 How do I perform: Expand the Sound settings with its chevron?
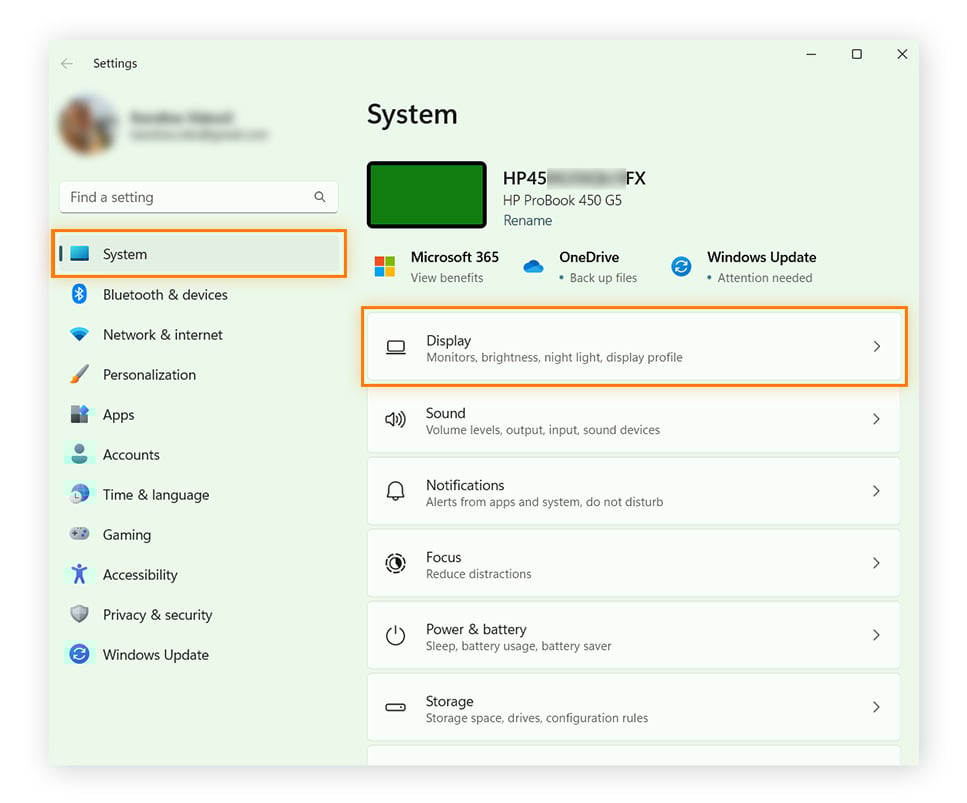[877, 419]
